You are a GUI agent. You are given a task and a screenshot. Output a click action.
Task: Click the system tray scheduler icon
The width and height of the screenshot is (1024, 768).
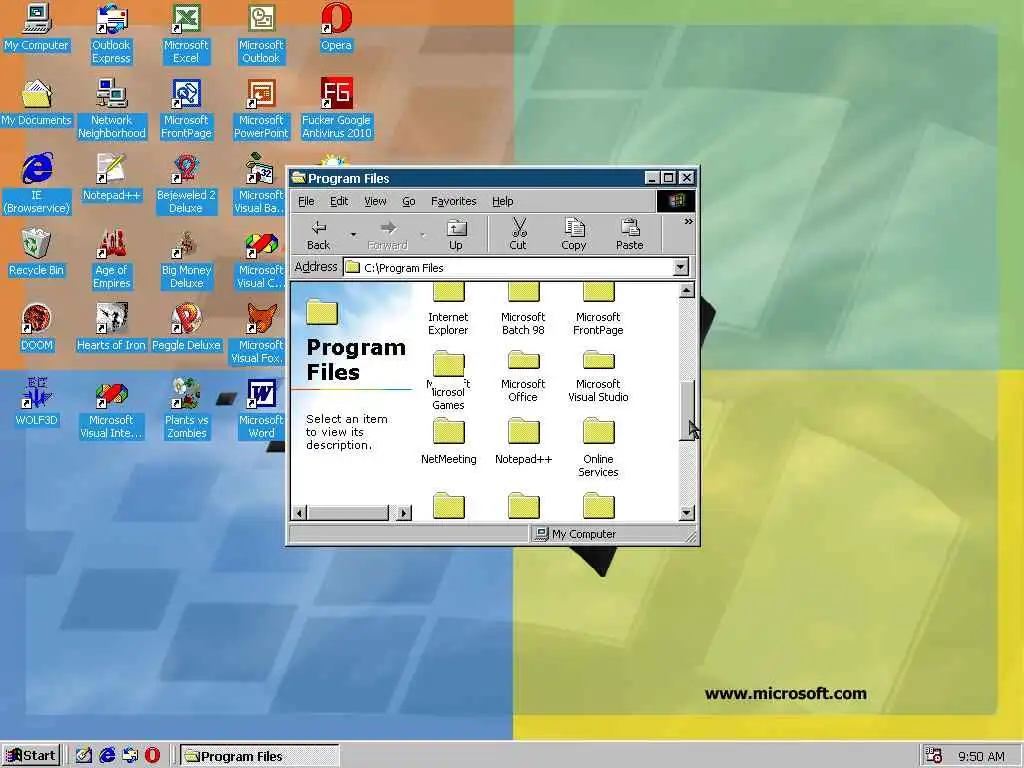coord(934,756)
